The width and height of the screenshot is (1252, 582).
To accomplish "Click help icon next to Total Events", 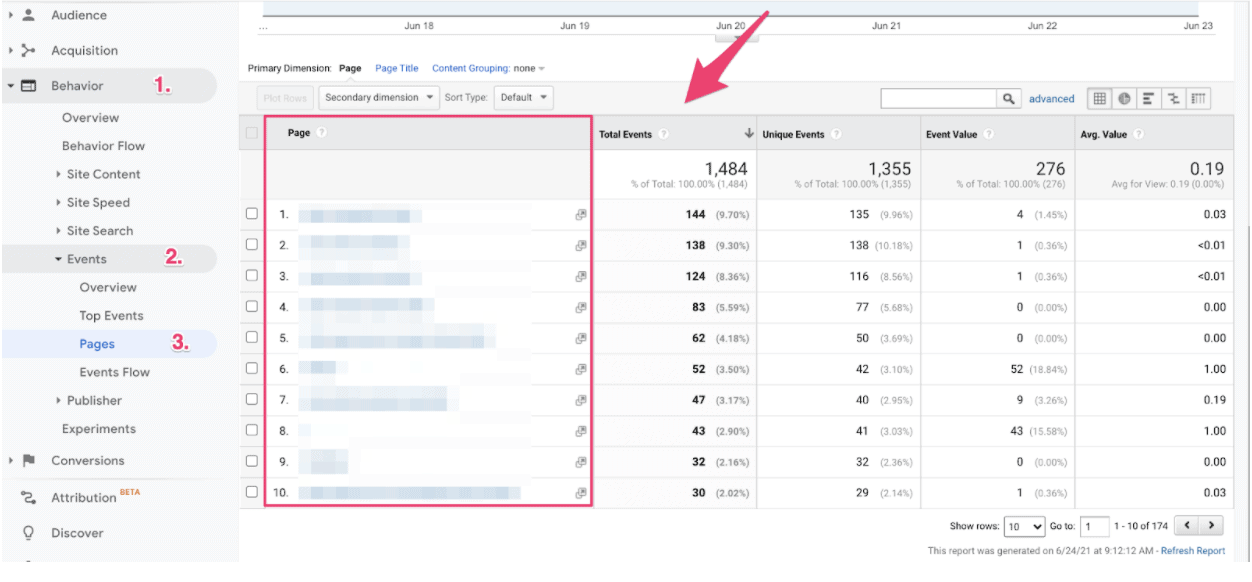I will (664, 134).
